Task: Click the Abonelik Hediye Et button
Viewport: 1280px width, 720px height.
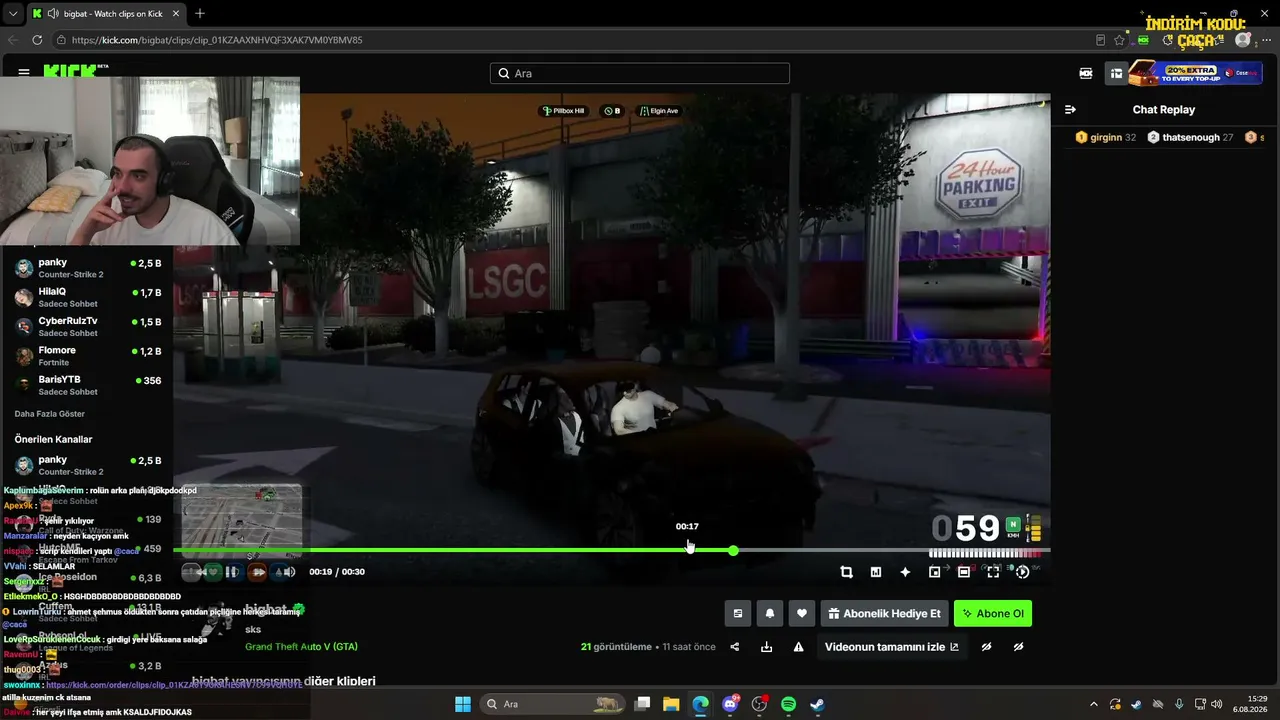Action: (885, 613)
